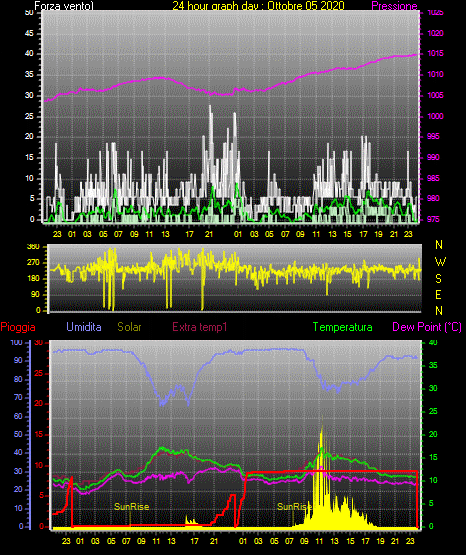Click the green '40' temperature axis value

click(433, 342)
